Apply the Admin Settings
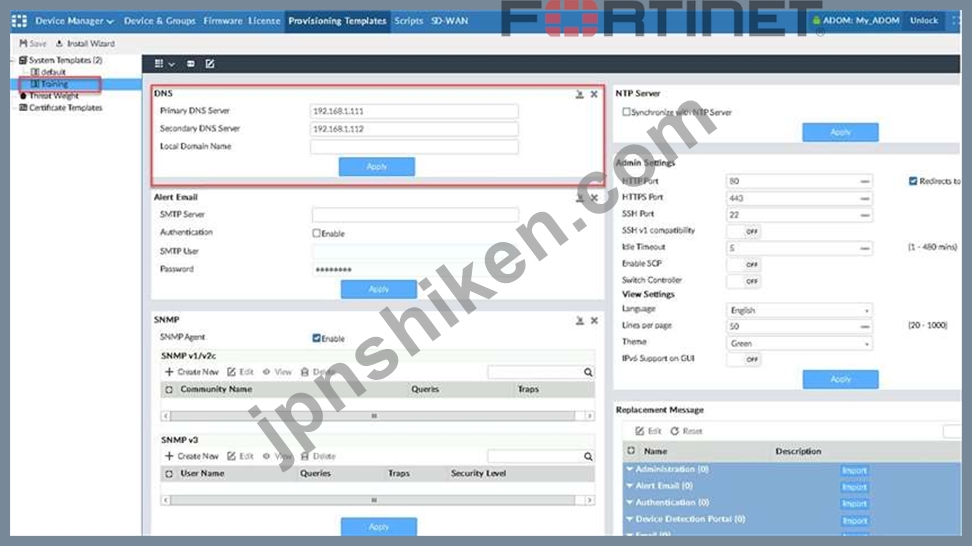 pos(840,379)
